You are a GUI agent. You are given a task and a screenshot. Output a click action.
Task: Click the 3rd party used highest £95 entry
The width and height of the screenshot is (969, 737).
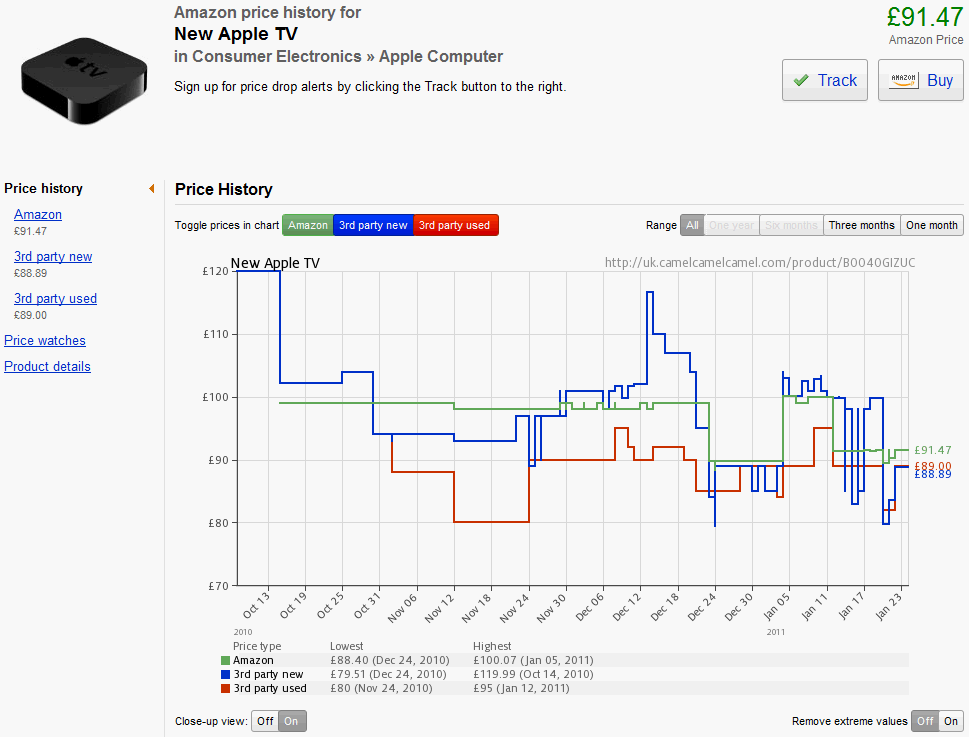[x=522, y=688]
